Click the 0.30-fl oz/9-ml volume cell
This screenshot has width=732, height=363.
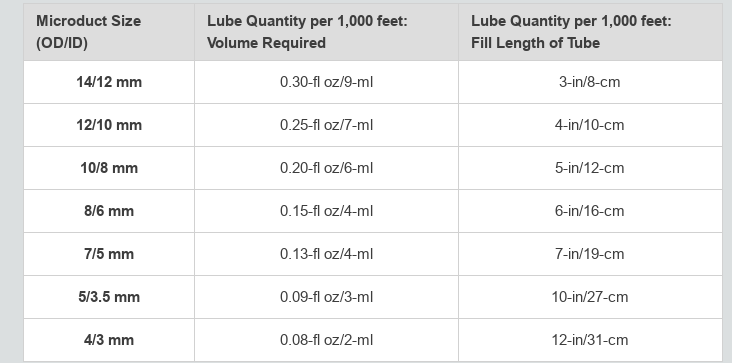pos(326,82)
